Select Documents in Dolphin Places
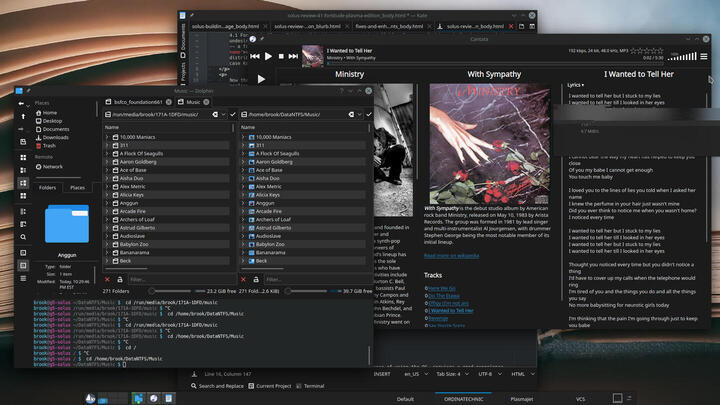 [52, 129]
